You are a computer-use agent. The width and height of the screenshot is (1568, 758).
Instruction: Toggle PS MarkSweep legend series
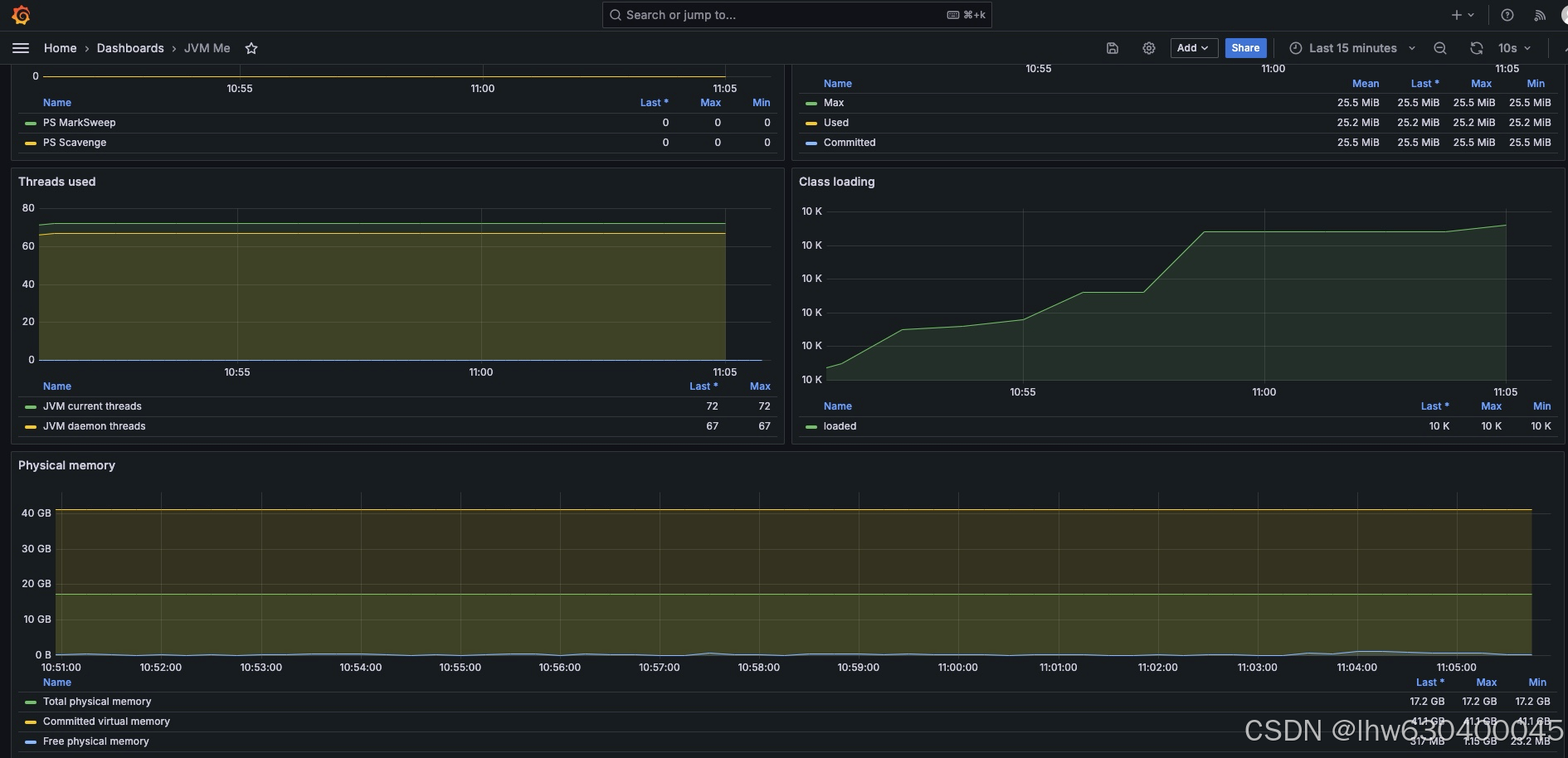(79, 123)
